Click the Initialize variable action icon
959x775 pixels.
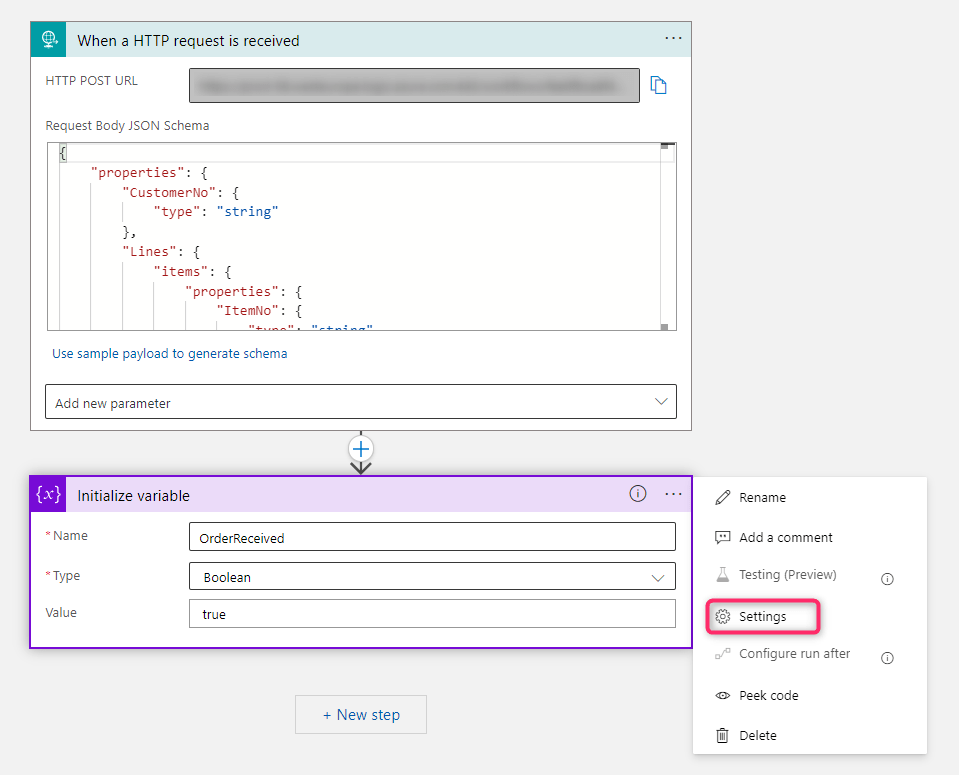coord(49,495)
